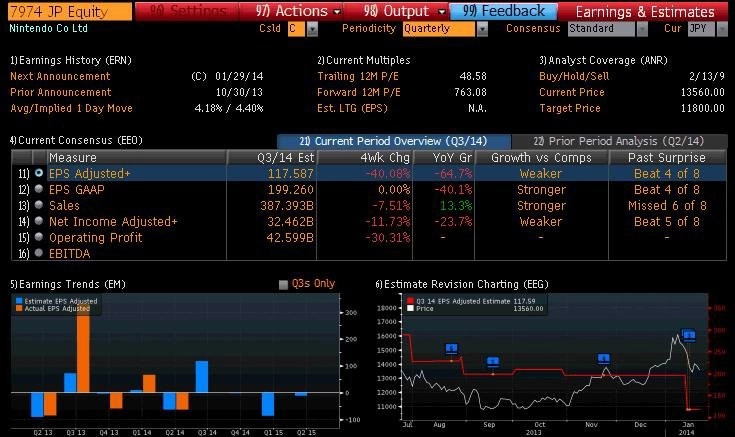
Task: Click the earnings marker icon near August
Action: click(451, 348)
